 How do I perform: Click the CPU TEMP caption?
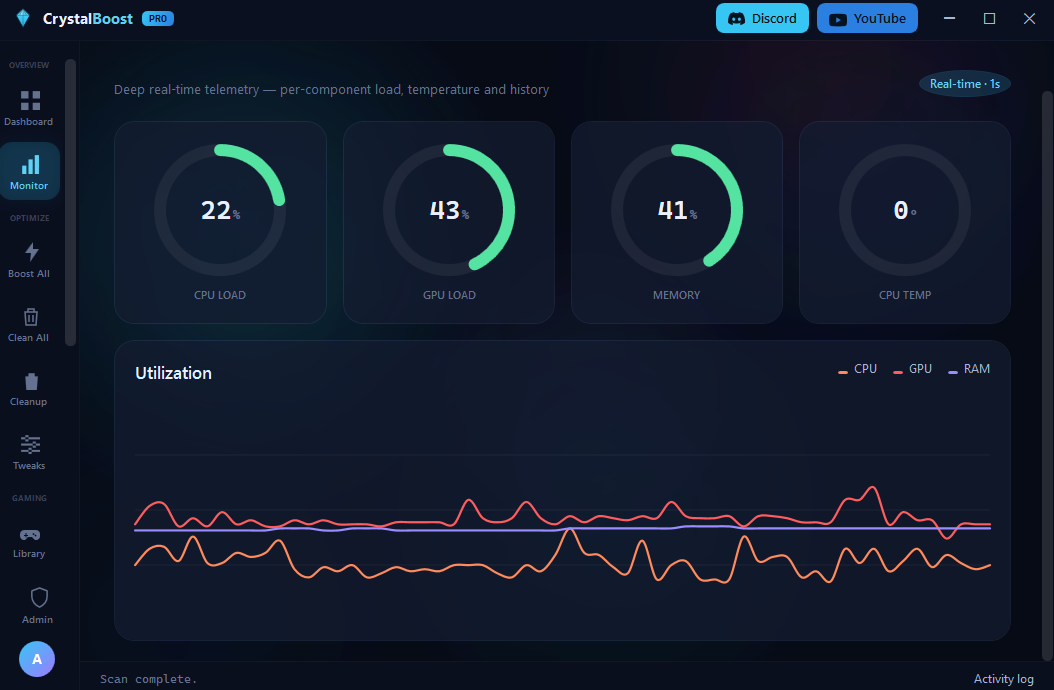click(x=905, y=295)
